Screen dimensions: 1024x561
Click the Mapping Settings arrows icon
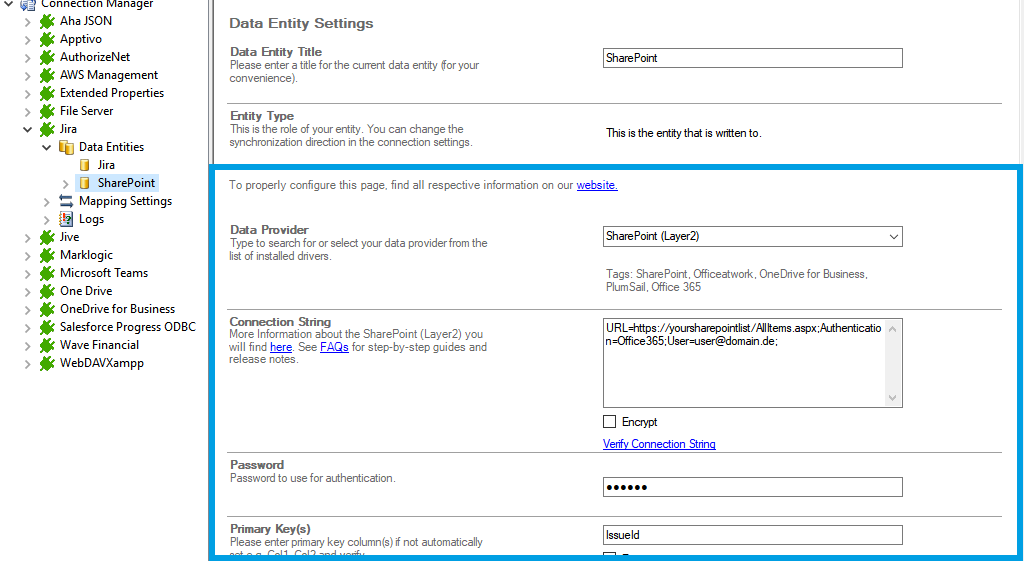(x=66, y=201)
